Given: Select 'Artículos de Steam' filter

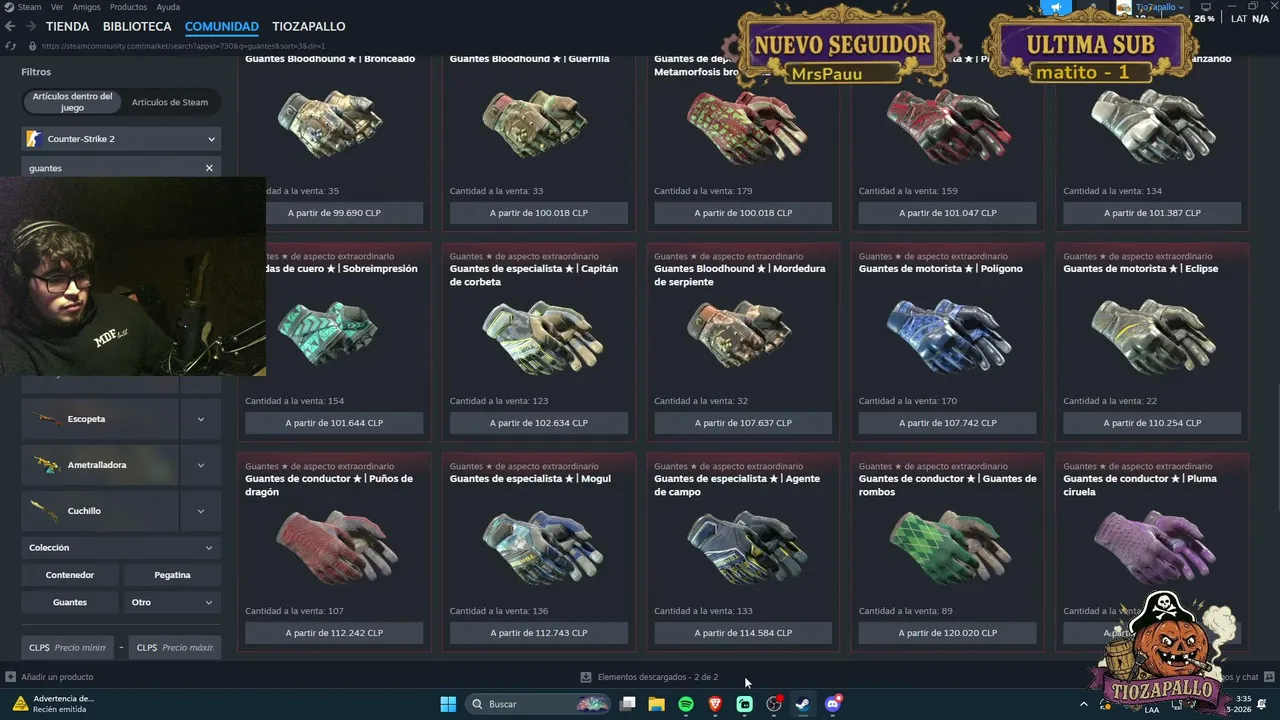Looking at the screenshot, I should 170,102.
